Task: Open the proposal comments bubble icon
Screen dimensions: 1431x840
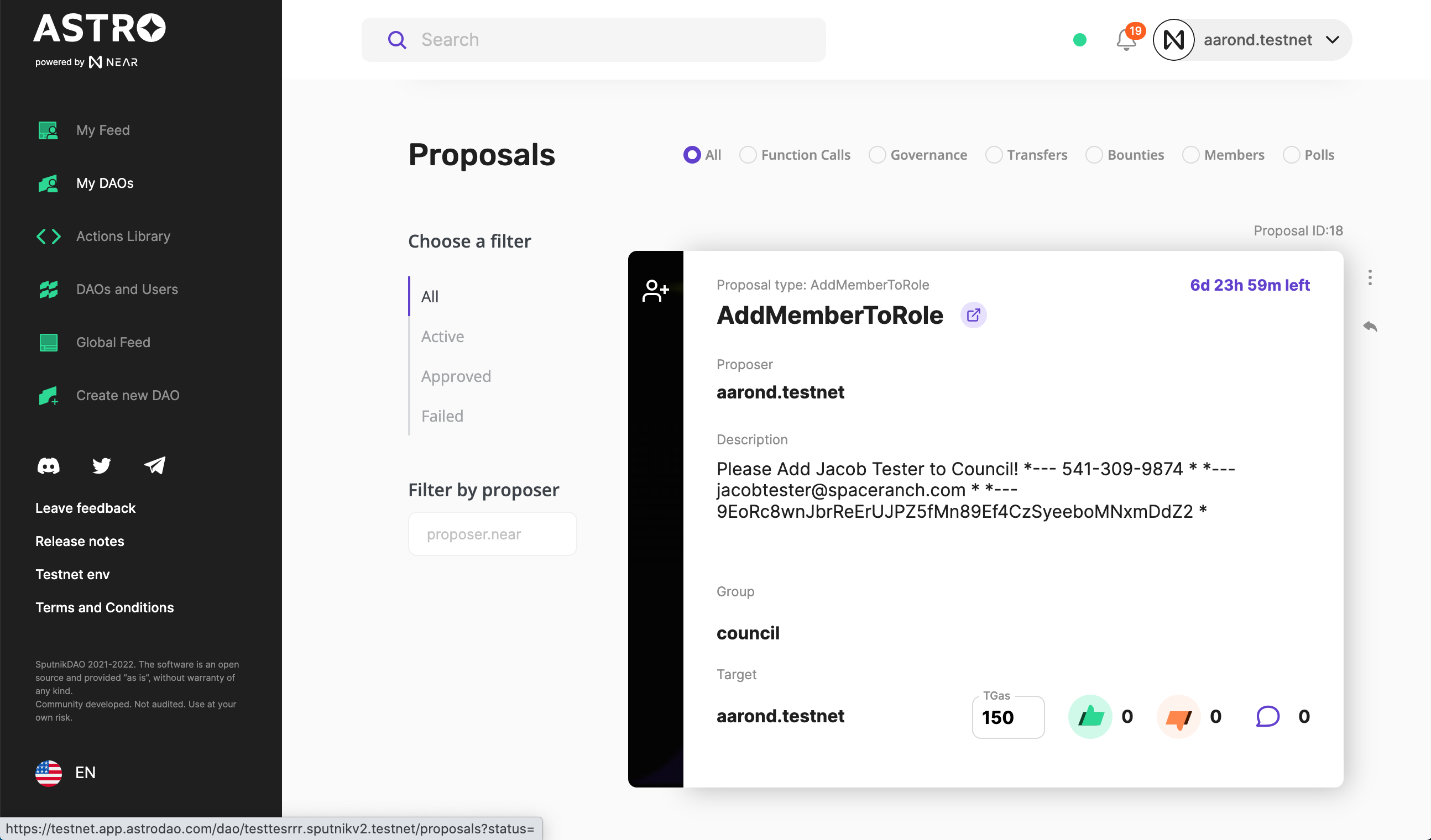Action: point(1267,716)
